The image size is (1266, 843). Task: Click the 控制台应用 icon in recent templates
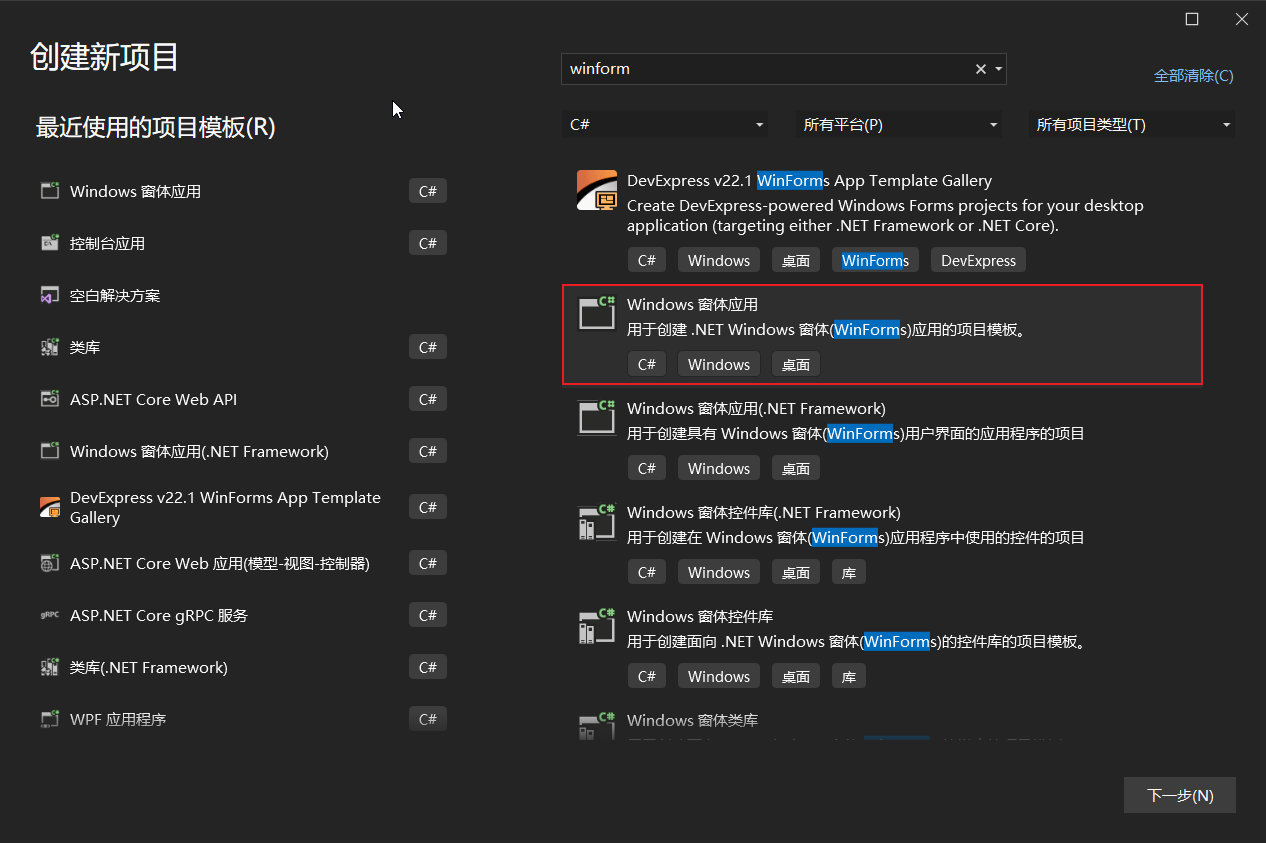point(49,242)
